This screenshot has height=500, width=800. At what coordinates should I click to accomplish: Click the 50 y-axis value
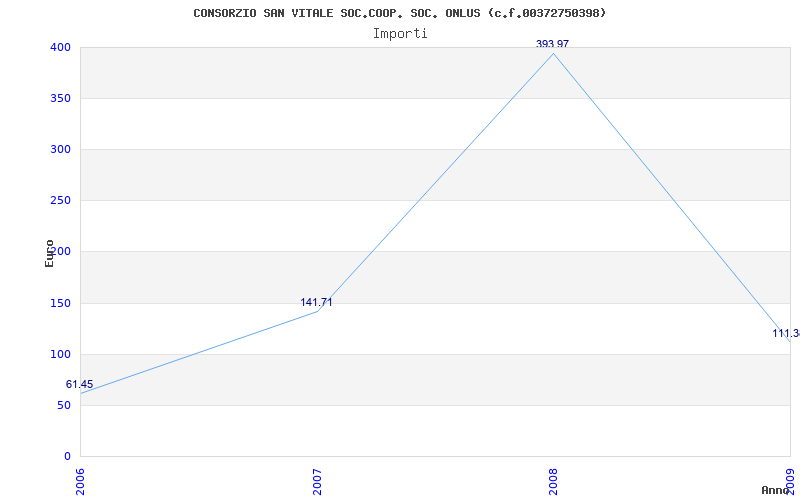63,406
